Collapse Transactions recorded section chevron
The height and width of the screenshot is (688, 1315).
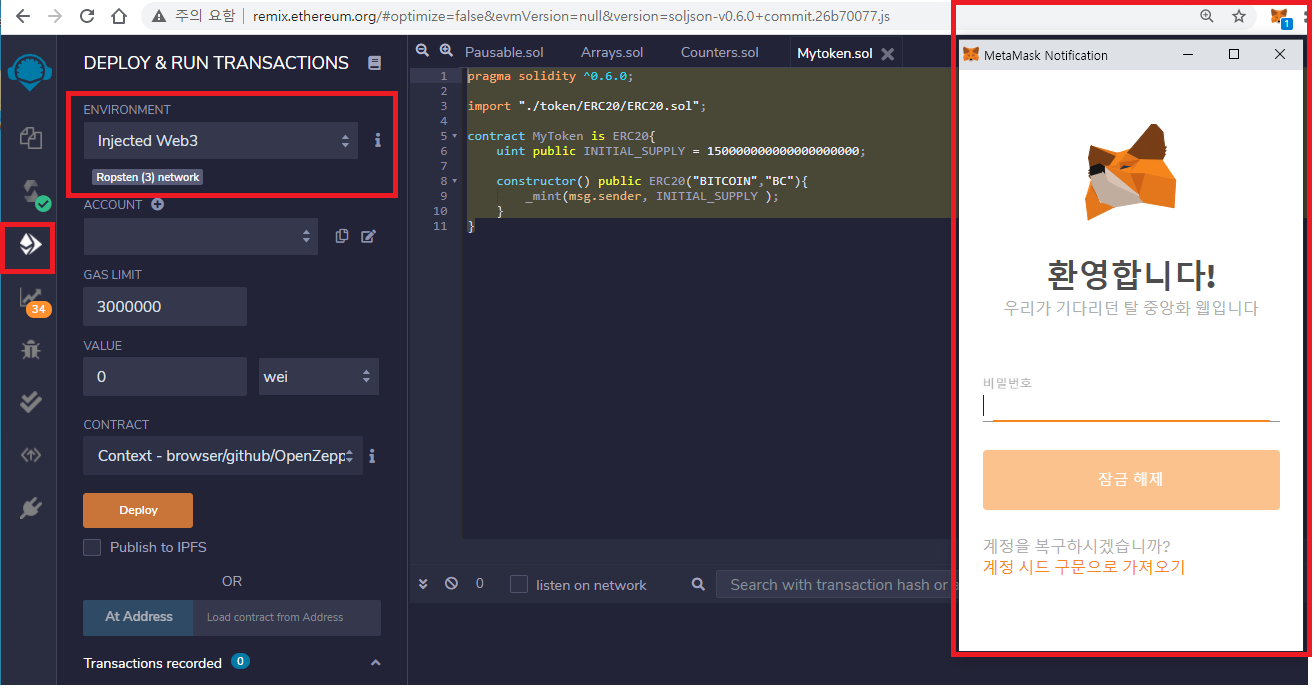[376, 663]
